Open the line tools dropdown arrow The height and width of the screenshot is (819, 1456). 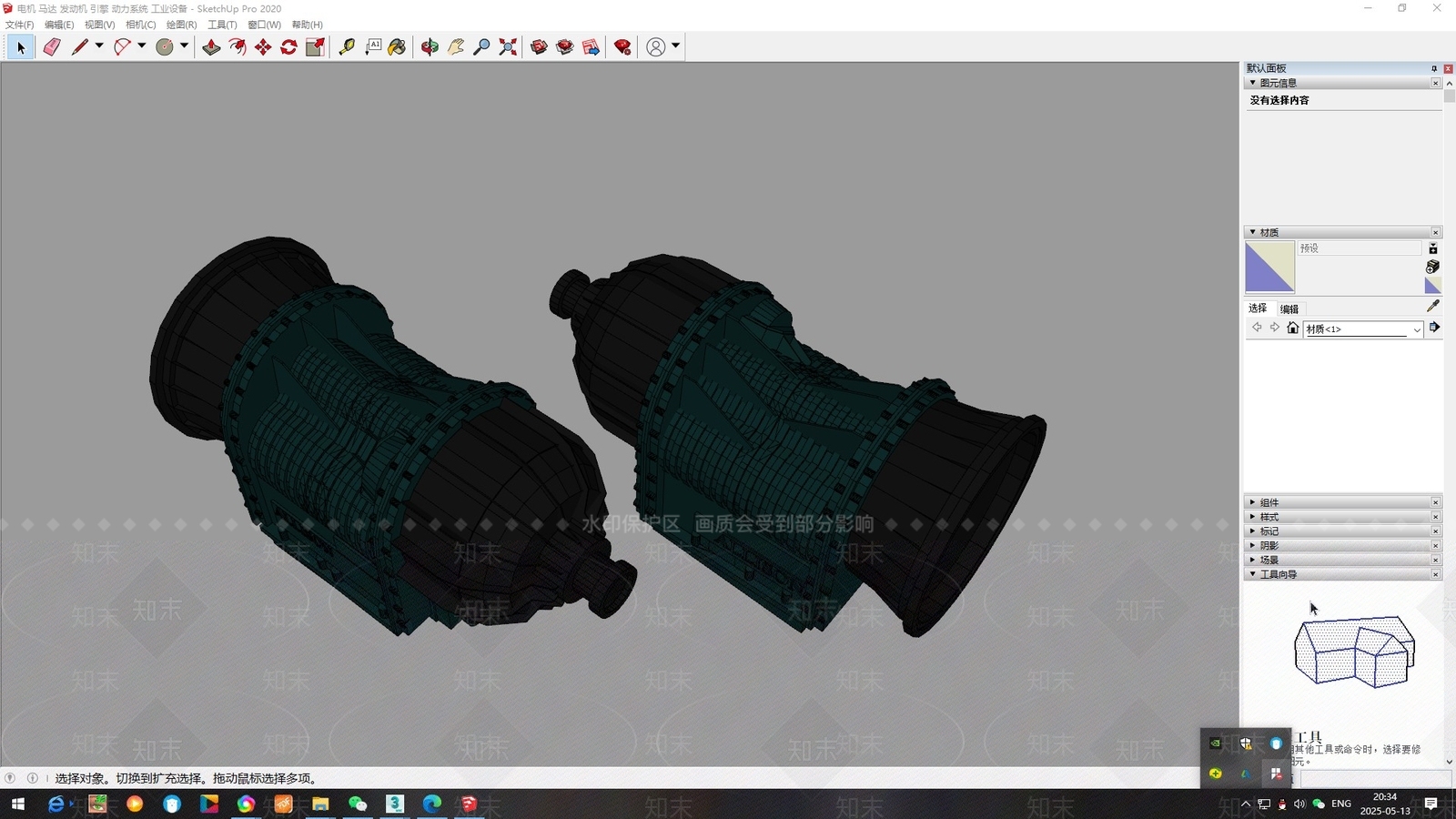pos(99,45)
